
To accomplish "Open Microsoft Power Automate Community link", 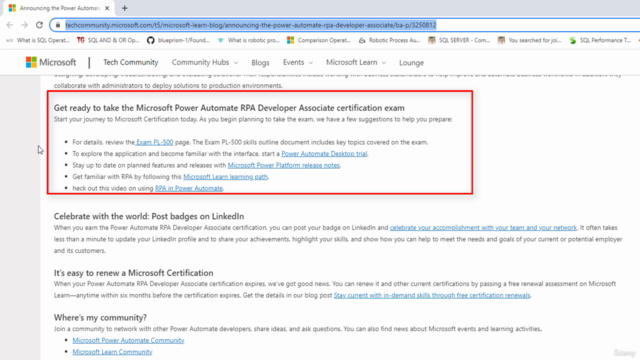I will (128, 340).
